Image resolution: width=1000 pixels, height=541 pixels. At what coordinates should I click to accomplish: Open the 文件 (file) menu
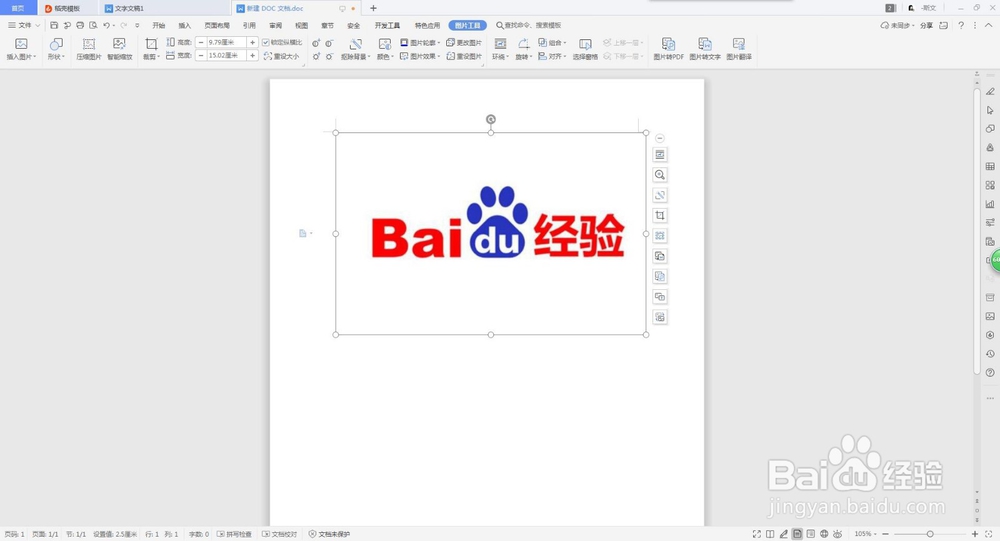click(x=24, y=26)
